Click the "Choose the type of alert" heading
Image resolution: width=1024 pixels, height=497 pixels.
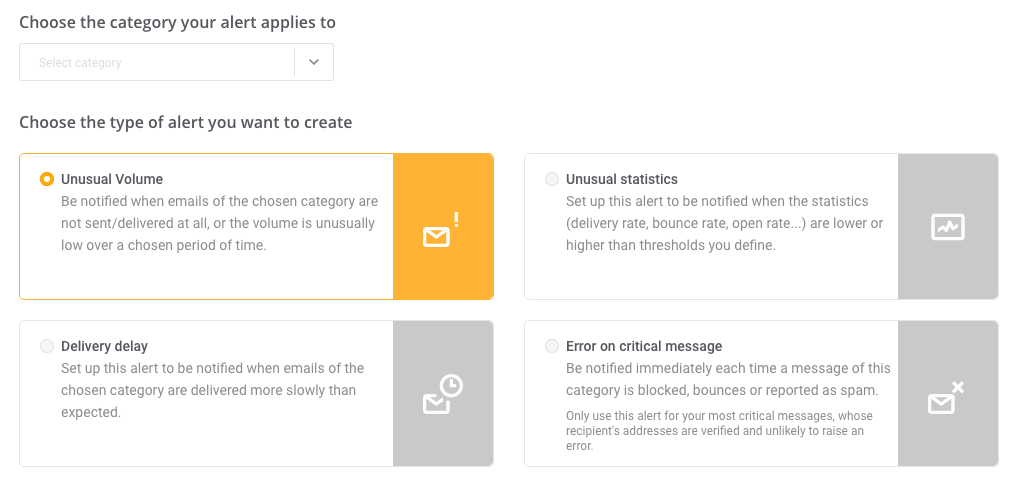click(x=186, y=123)
